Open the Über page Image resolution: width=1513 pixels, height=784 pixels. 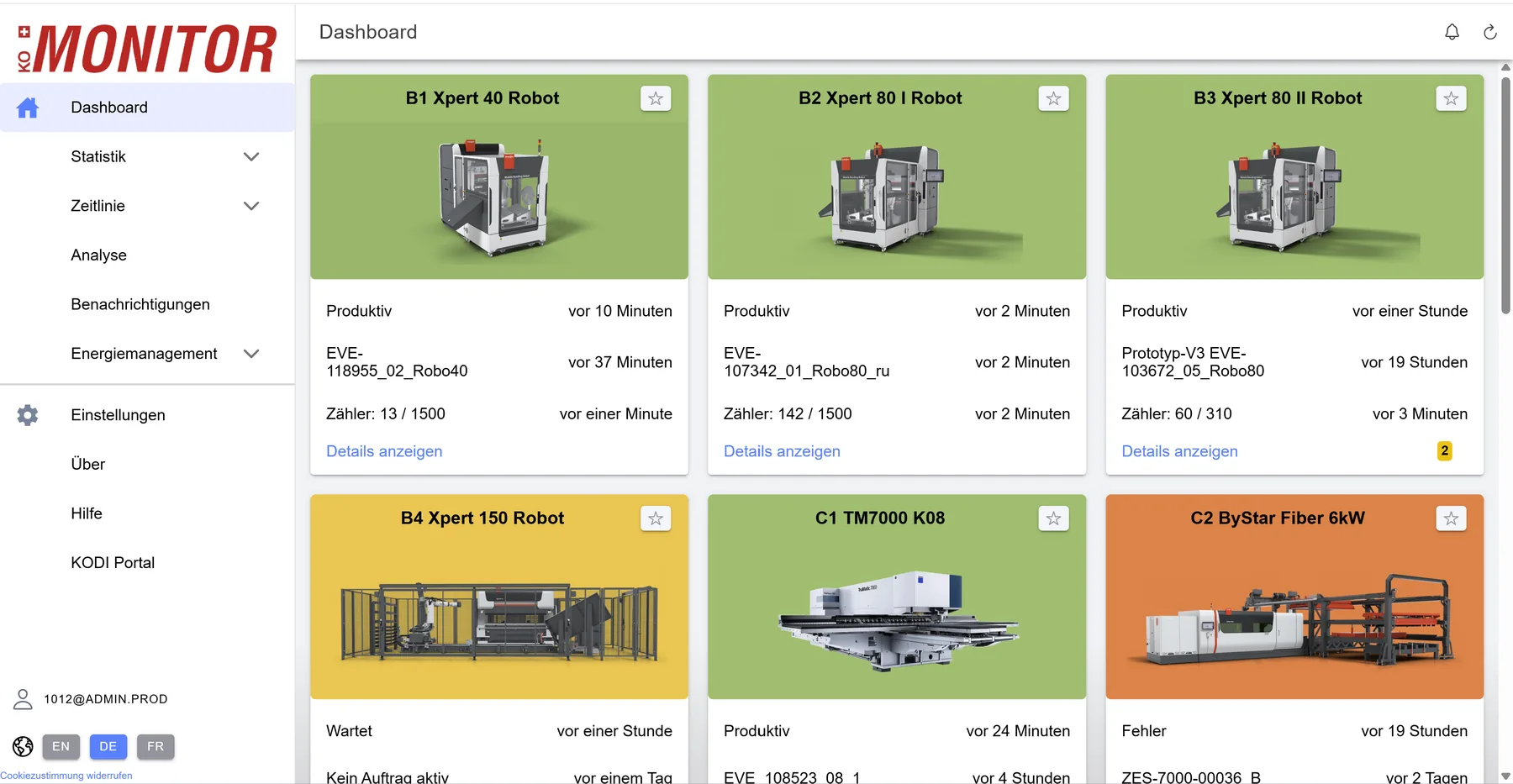pyautogui.click(x=147, y=464)
